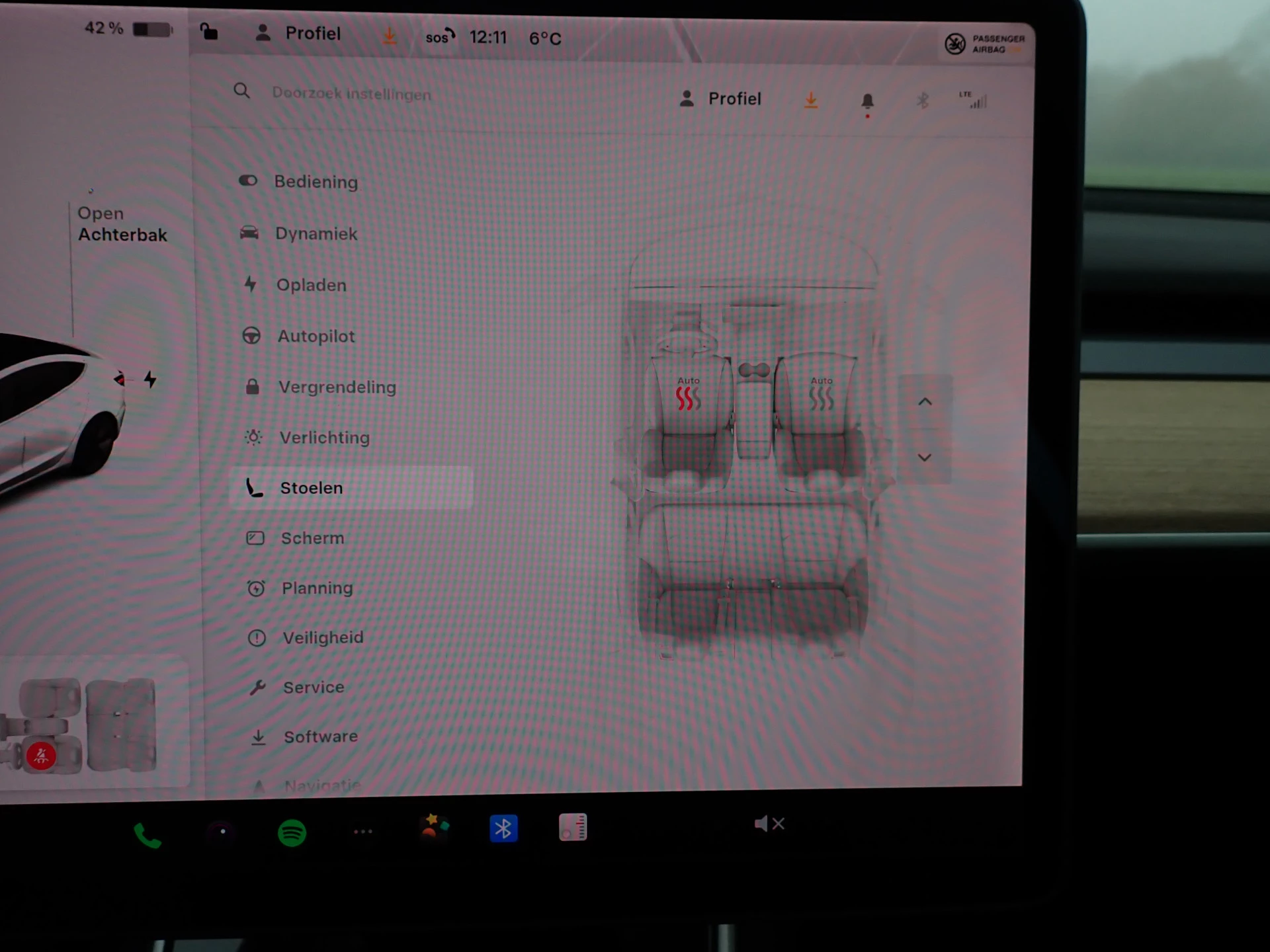Select the Stoelen settings menu
The width and height of the screenshot is (1270, 952).
[311, 488]
